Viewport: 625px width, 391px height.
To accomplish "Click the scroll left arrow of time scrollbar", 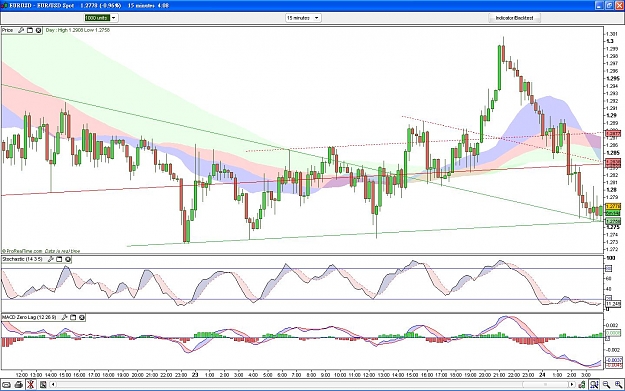I will click(x=53, y=385).
